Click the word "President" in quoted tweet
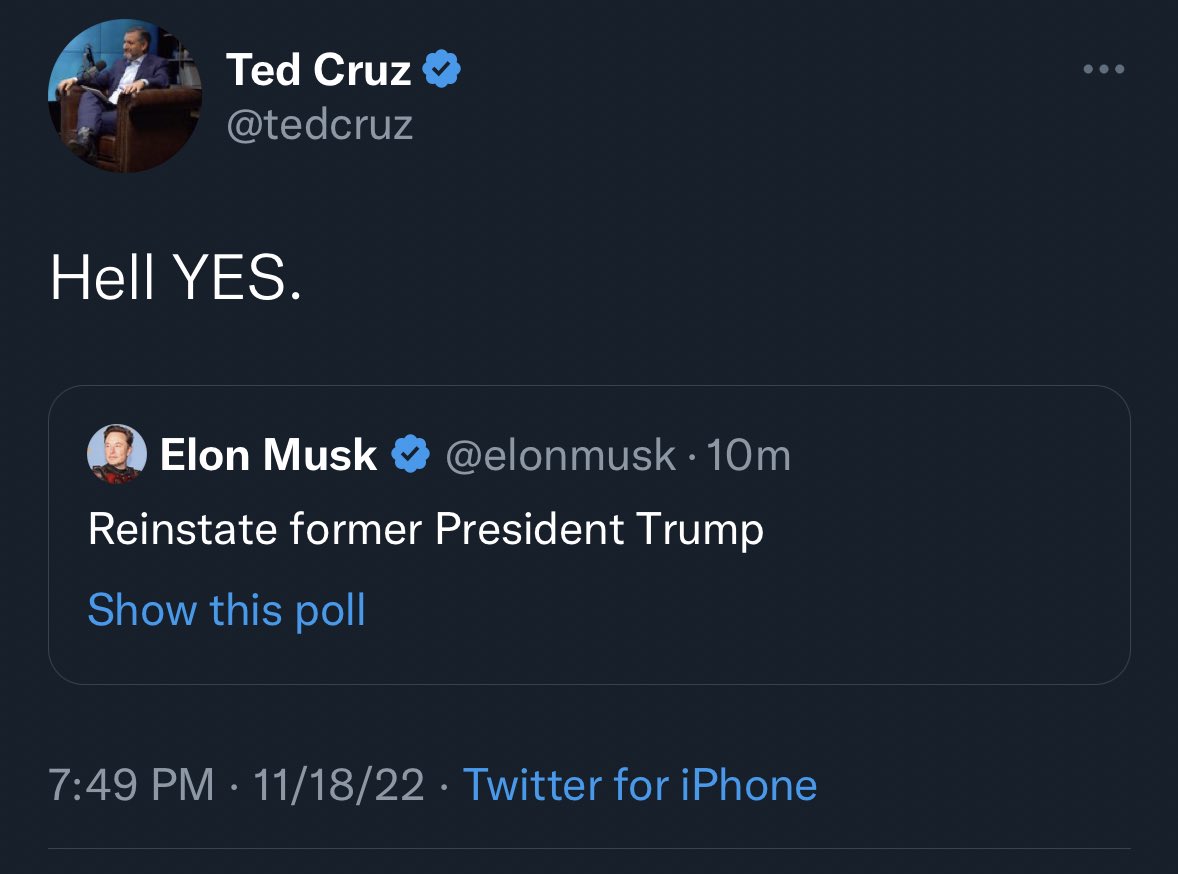1178x874 pixels. 529,529
